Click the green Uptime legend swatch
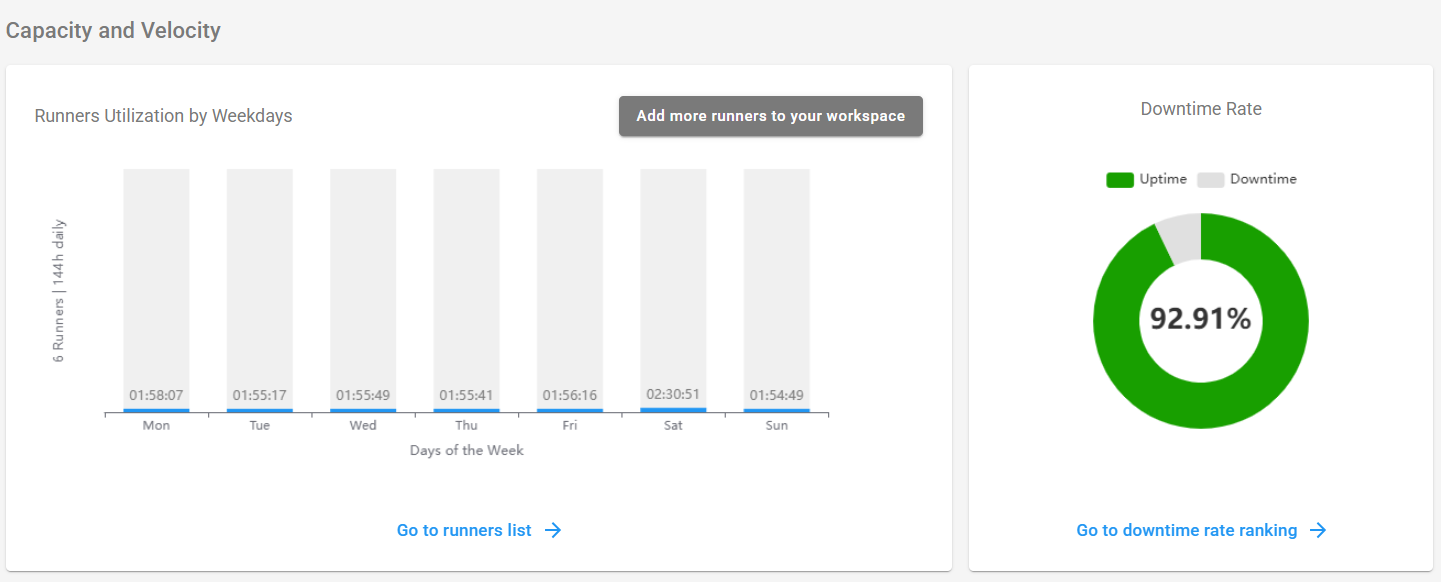1441x582 pixels. [x=1120, y=180]
